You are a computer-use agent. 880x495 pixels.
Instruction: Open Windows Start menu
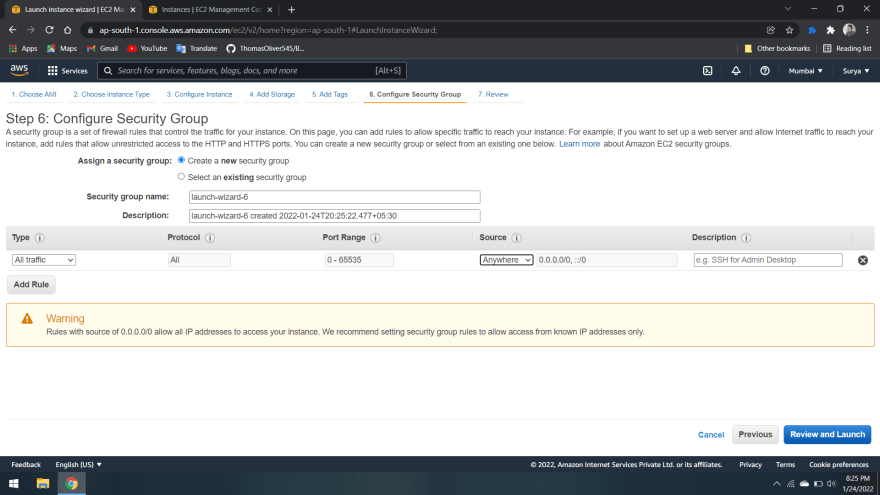(x=13, y=483)
